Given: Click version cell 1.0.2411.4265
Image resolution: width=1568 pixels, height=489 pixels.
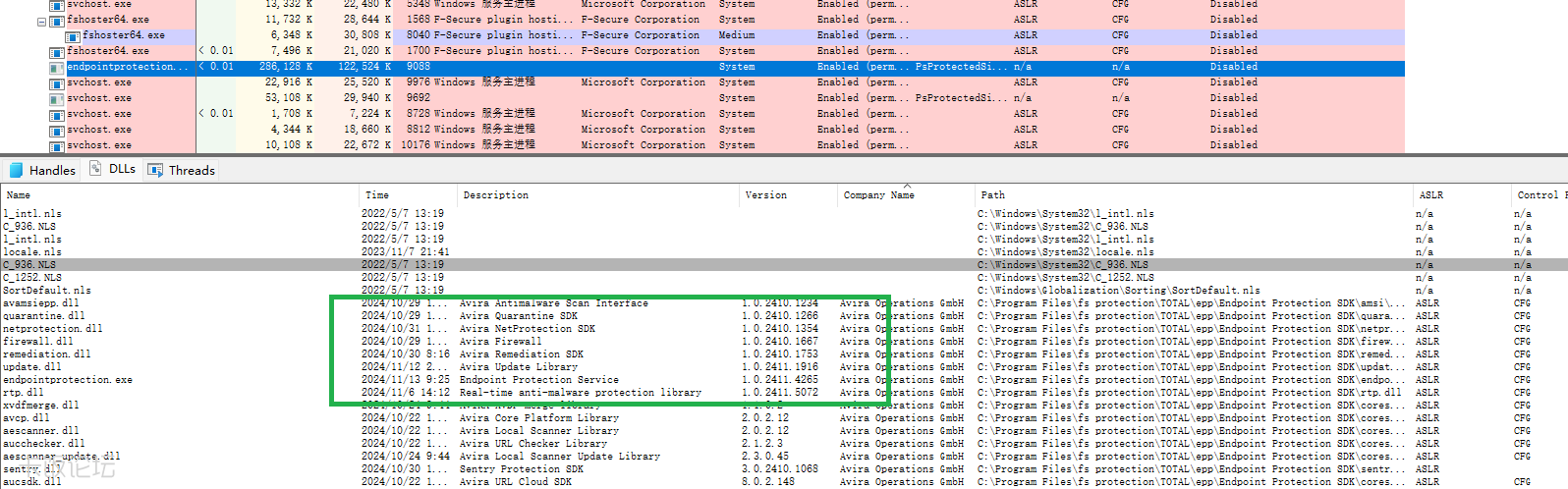Looking at the screenshot, I should [780, 380].
